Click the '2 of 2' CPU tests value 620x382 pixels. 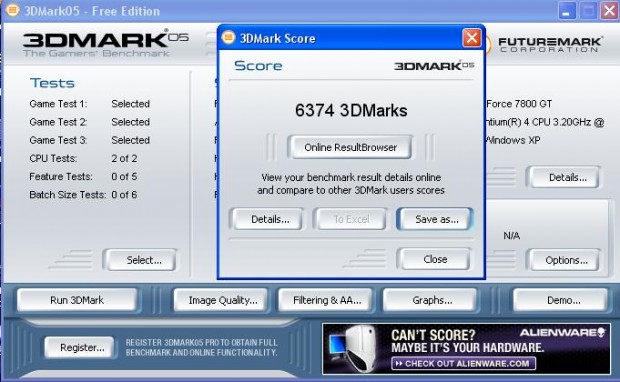click(124, 158)
